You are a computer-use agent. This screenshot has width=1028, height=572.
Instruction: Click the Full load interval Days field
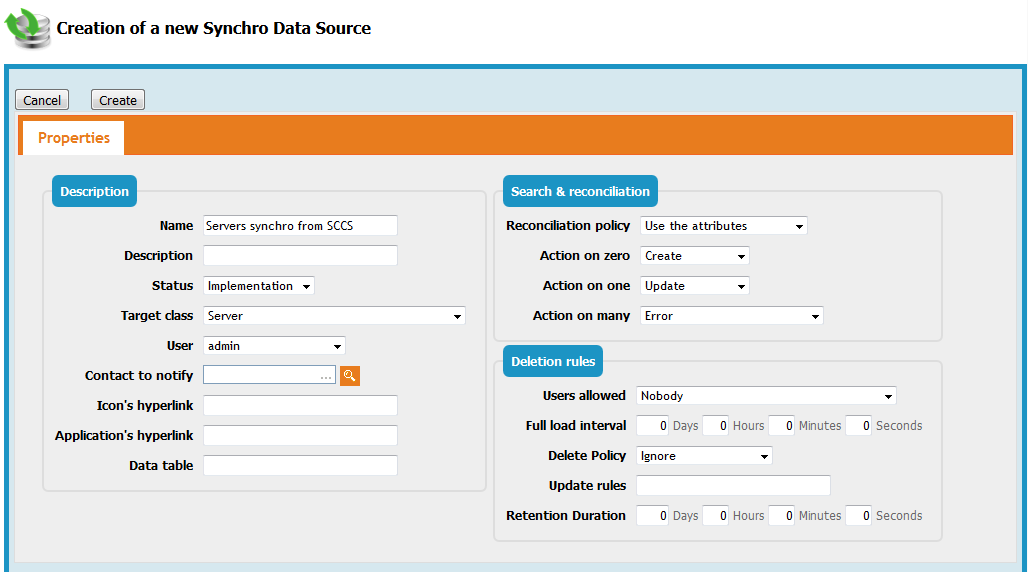652,426
